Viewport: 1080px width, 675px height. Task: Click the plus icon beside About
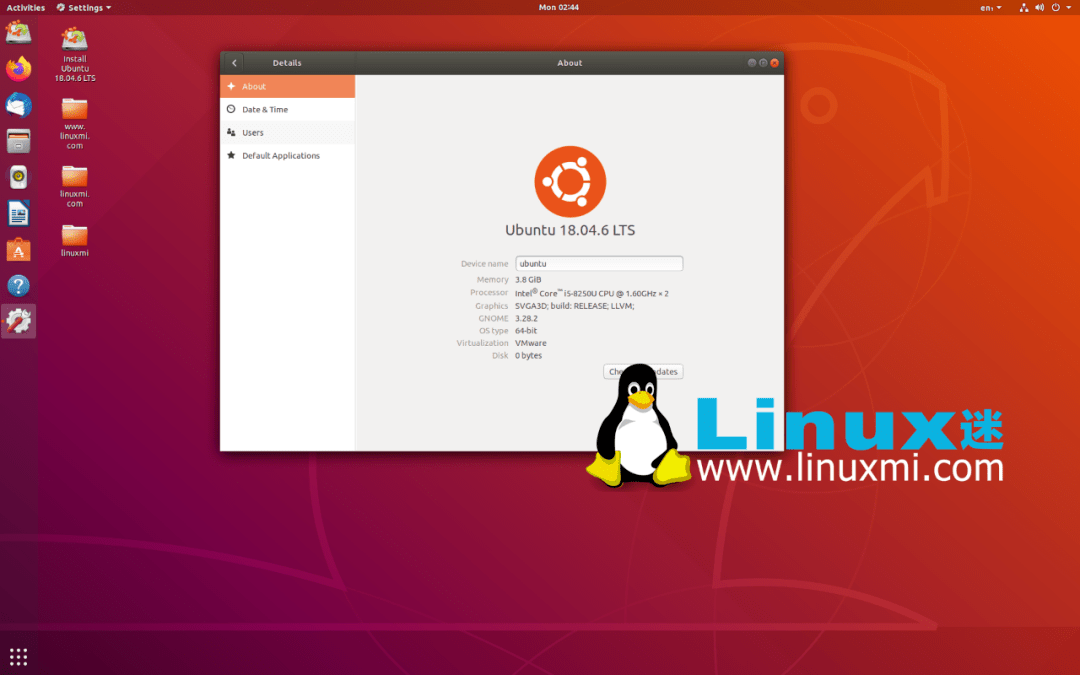tap(231, 86)
